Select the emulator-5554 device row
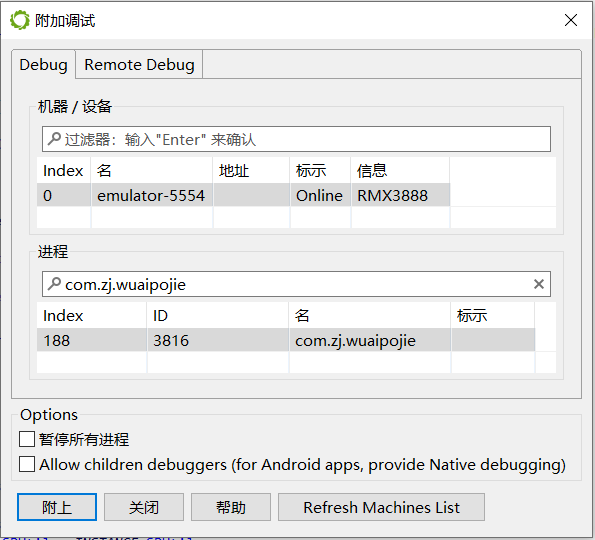This screenshot has height=540, width=595. click(x=243, y=195)
